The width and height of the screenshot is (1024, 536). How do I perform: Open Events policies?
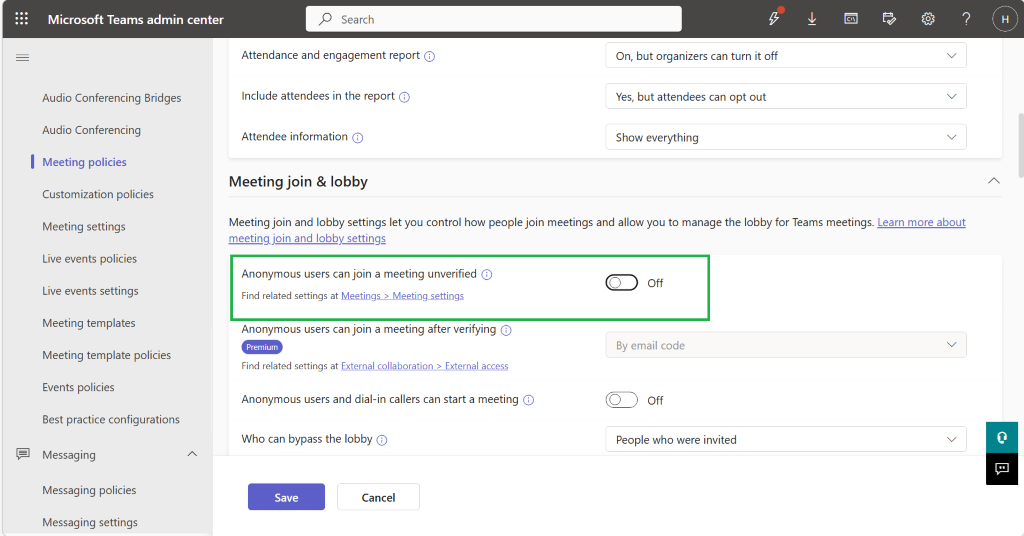pyautogui.click(x=78, y=387)
